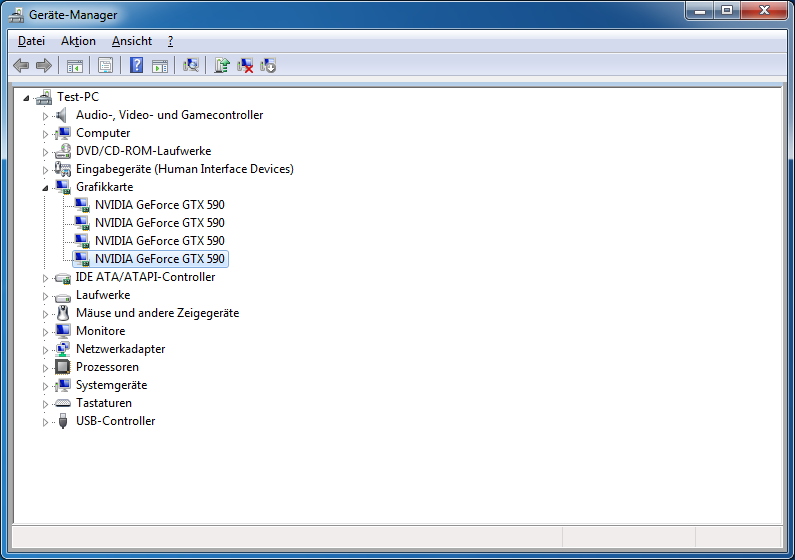Click the USB-Controller plug icon

pos(62,421)
